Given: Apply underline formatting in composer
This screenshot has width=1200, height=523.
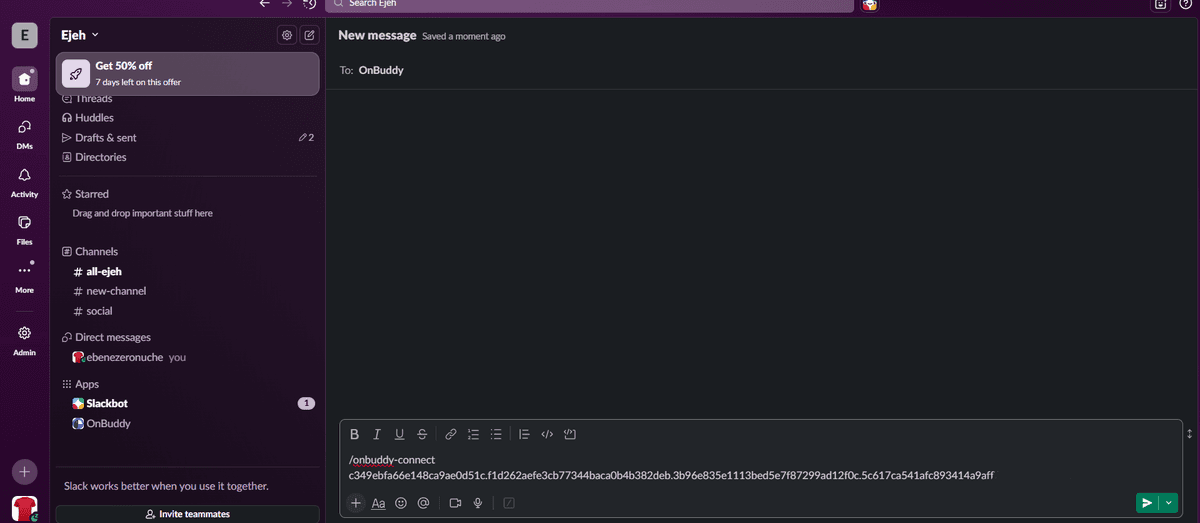Looking at the screenshot, I should point(399,434).
